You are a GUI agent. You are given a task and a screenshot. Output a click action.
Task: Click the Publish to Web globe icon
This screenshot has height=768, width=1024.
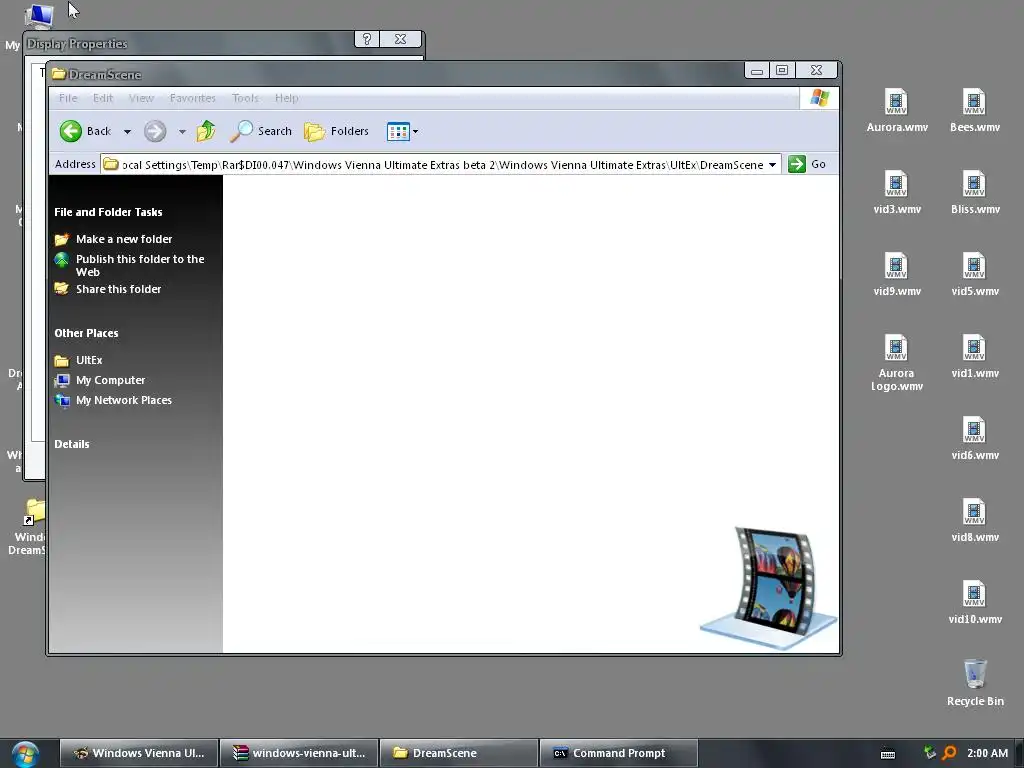[61, 260]
